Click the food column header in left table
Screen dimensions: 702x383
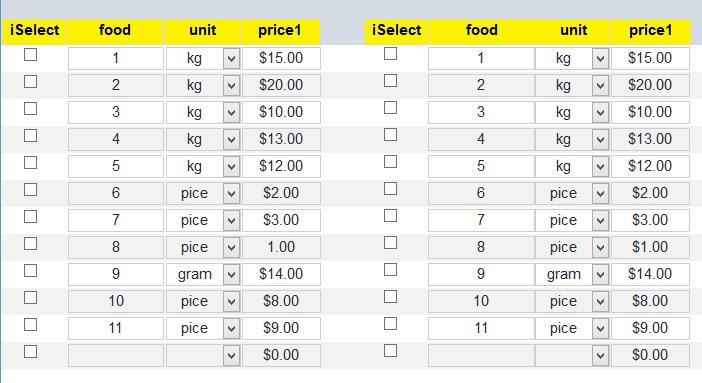pos(115,31)
